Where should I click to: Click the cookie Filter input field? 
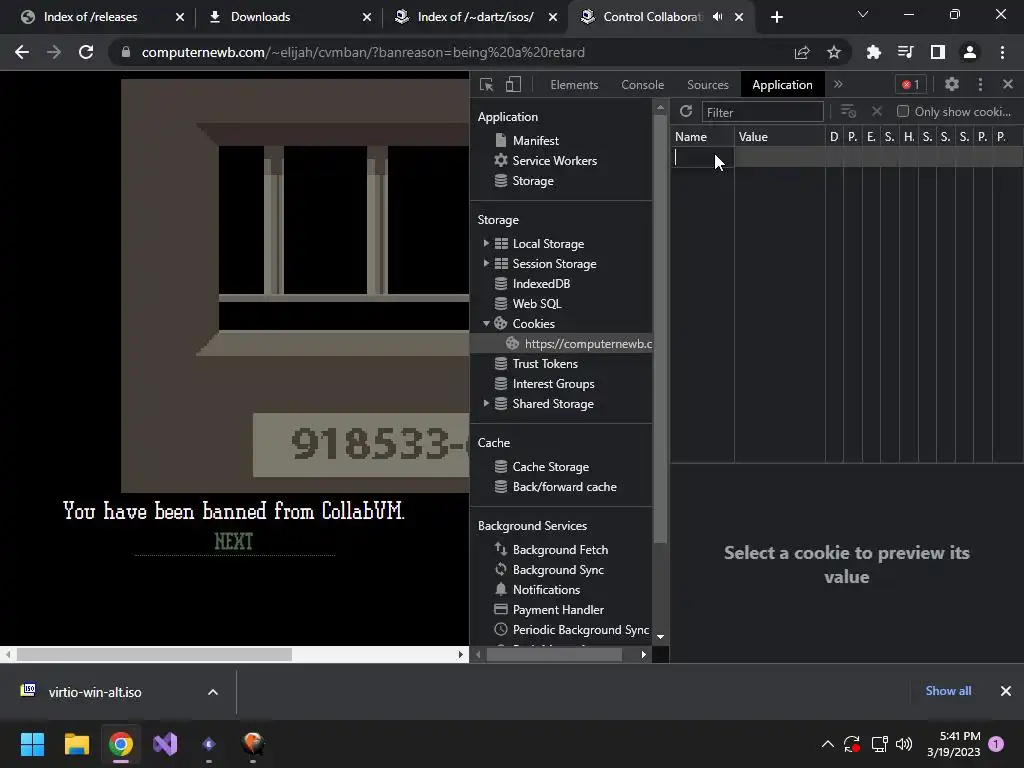click(762, 112)
